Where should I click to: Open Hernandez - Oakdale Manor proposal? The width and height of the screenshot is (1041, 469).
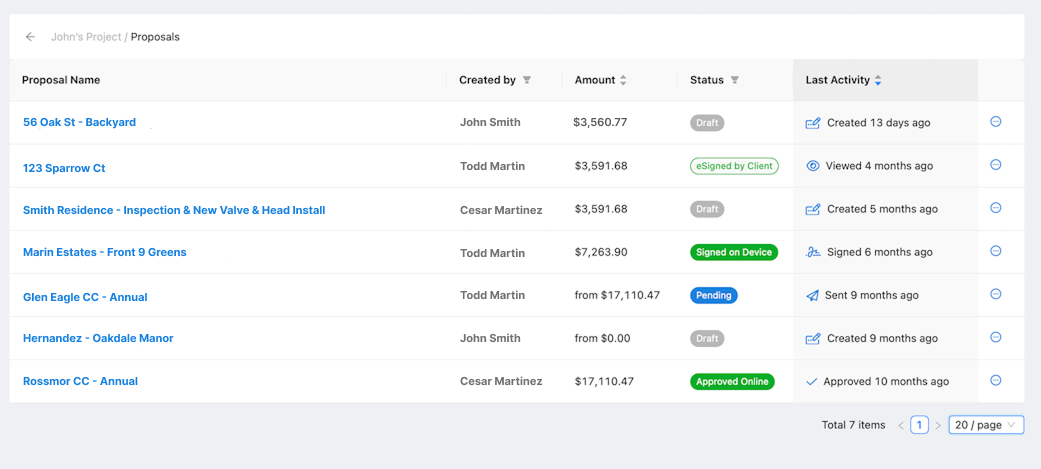98,338
